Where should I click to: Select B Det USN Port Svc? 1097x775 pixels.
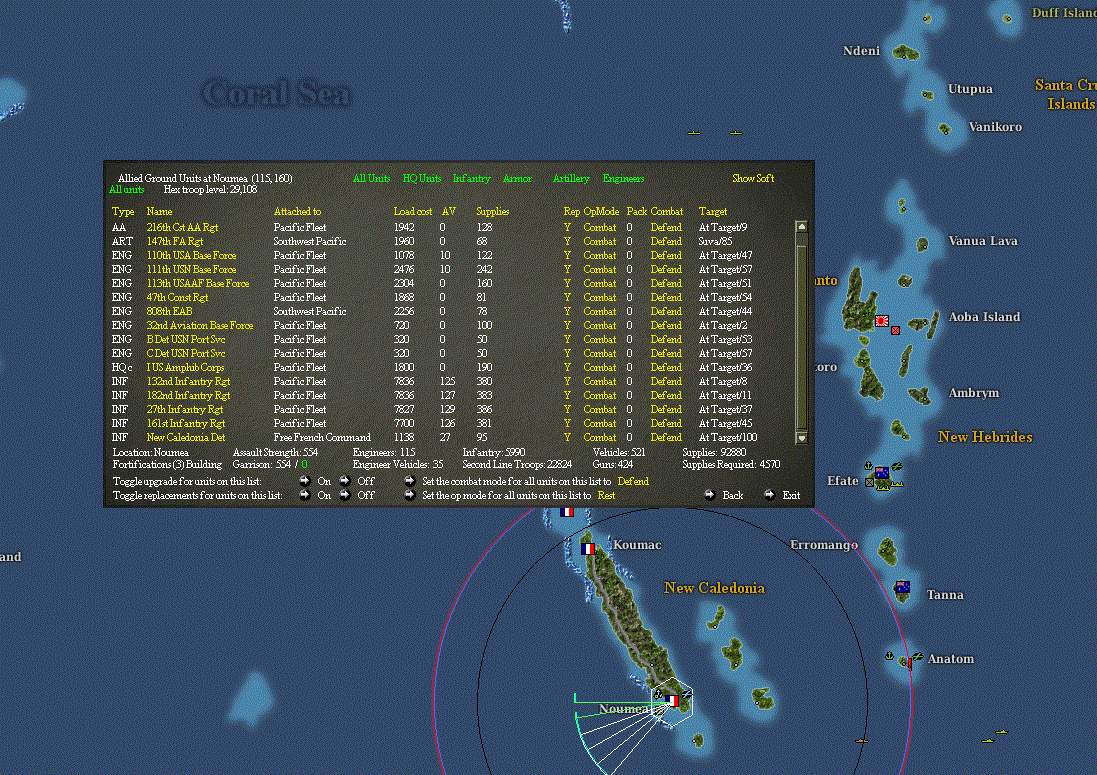[185, 339]
